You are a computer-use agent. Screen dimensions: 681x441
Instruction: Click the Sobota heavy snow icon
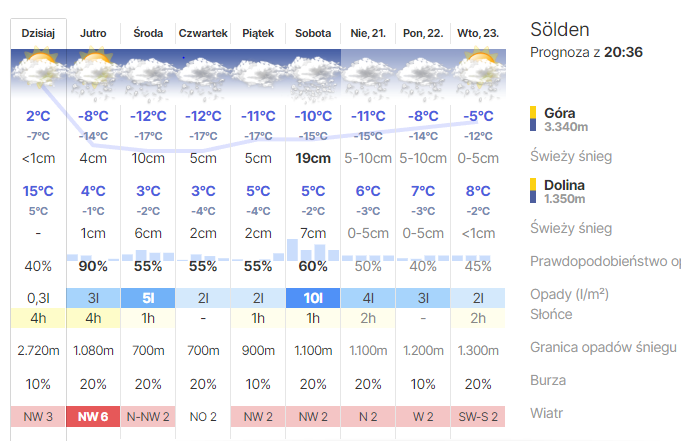click(313, 72)
